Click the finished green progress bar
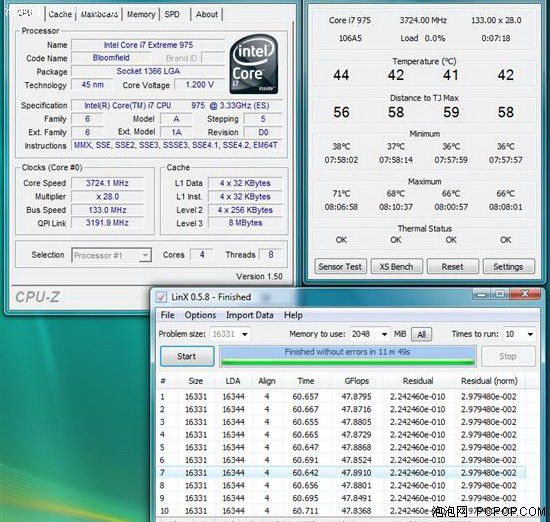Screen dimensions: 550x522 [x=348, y=356]
